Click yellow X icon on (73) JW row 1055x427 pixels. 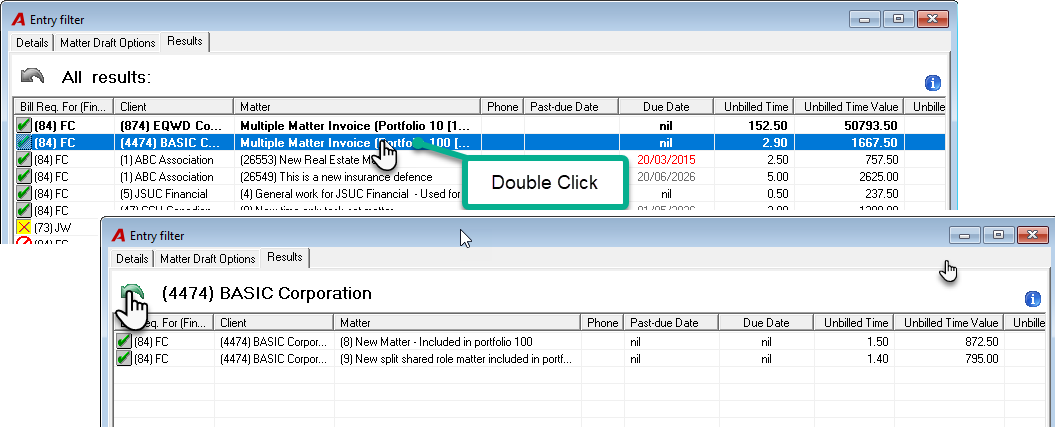(x=24, y=227)
